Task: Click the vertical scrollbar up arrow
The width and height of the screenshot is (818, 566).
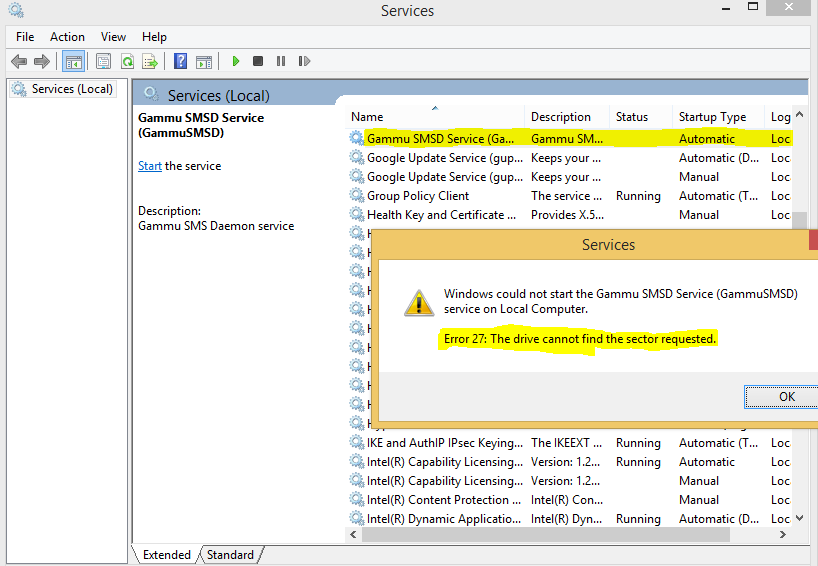Action: click(x=800, y=115)
